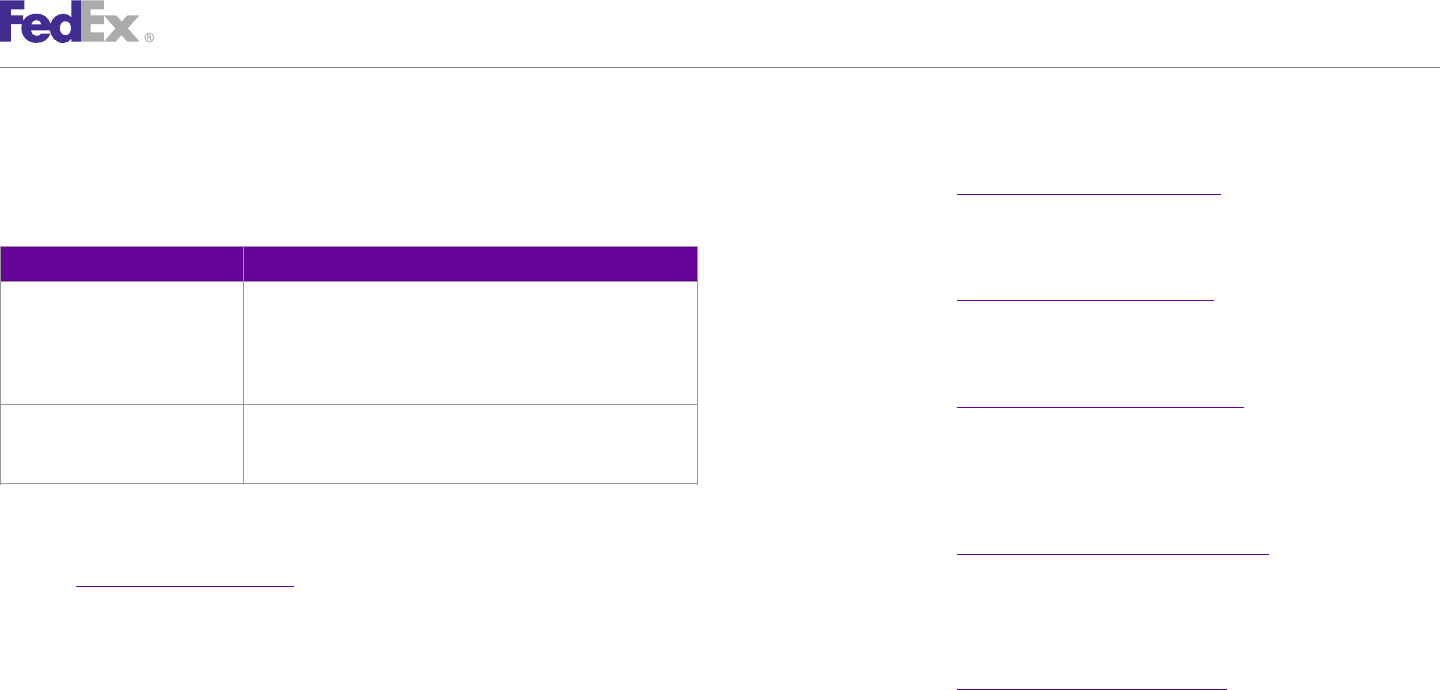Click the horizontal divider line under the logo
The width and height of the screenshot is (1440, 690).
click(x=720, y=67)
